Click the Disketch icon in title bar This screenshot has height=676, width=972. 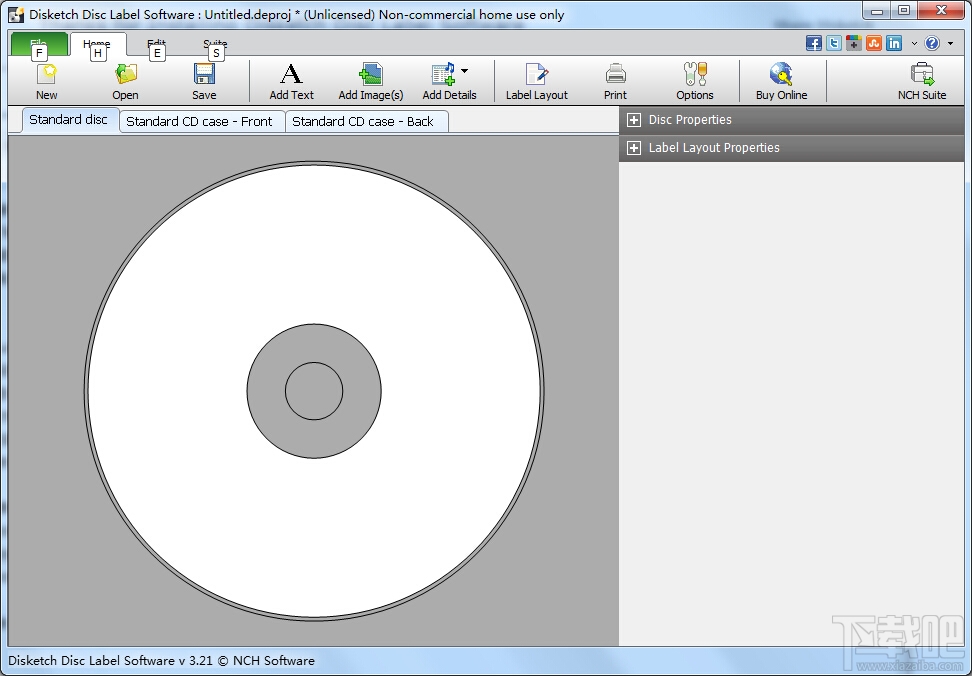point(15,14)
